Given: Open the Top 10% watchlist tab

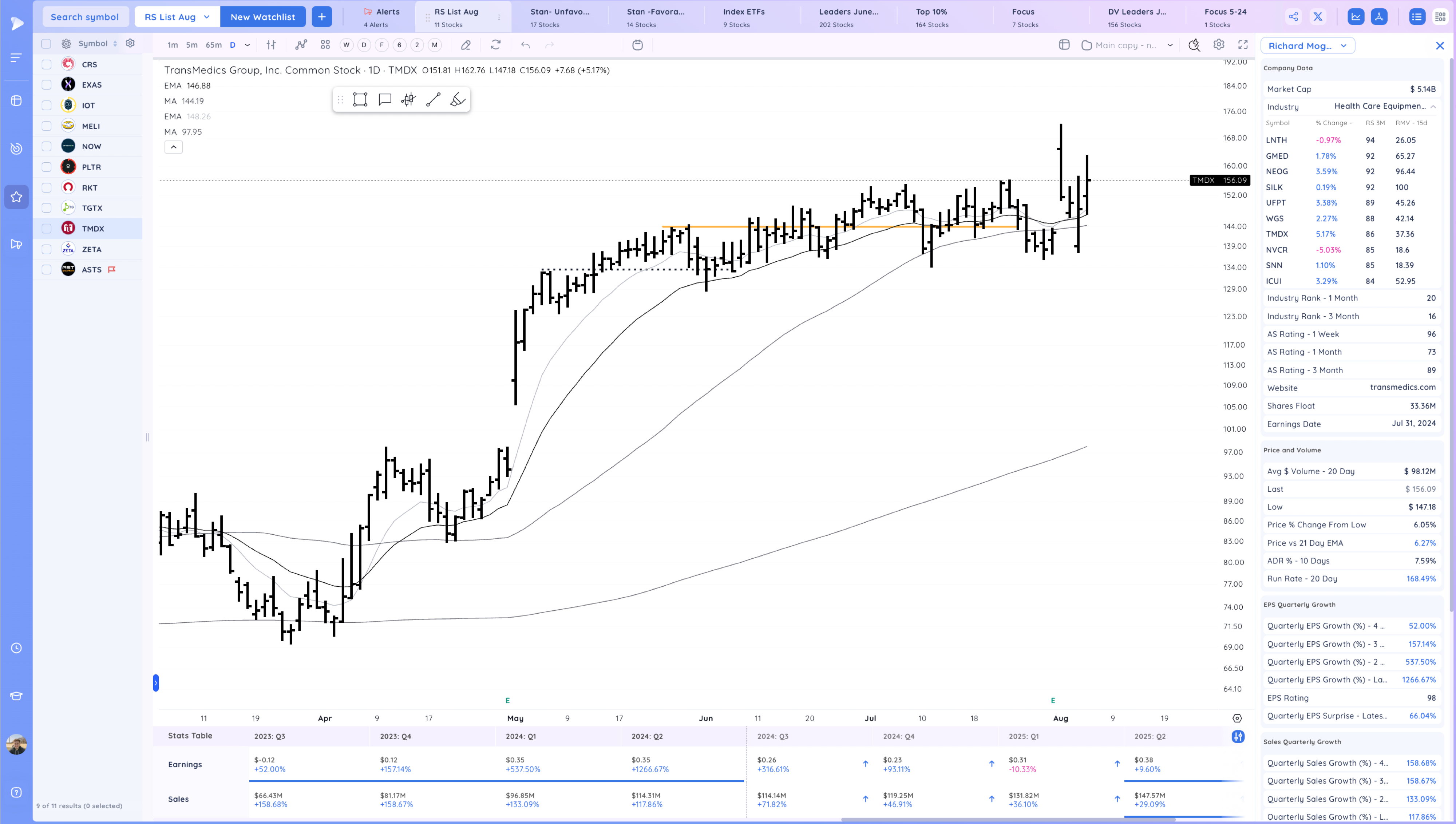Looking at the screenshot, I should click(931, 16).
